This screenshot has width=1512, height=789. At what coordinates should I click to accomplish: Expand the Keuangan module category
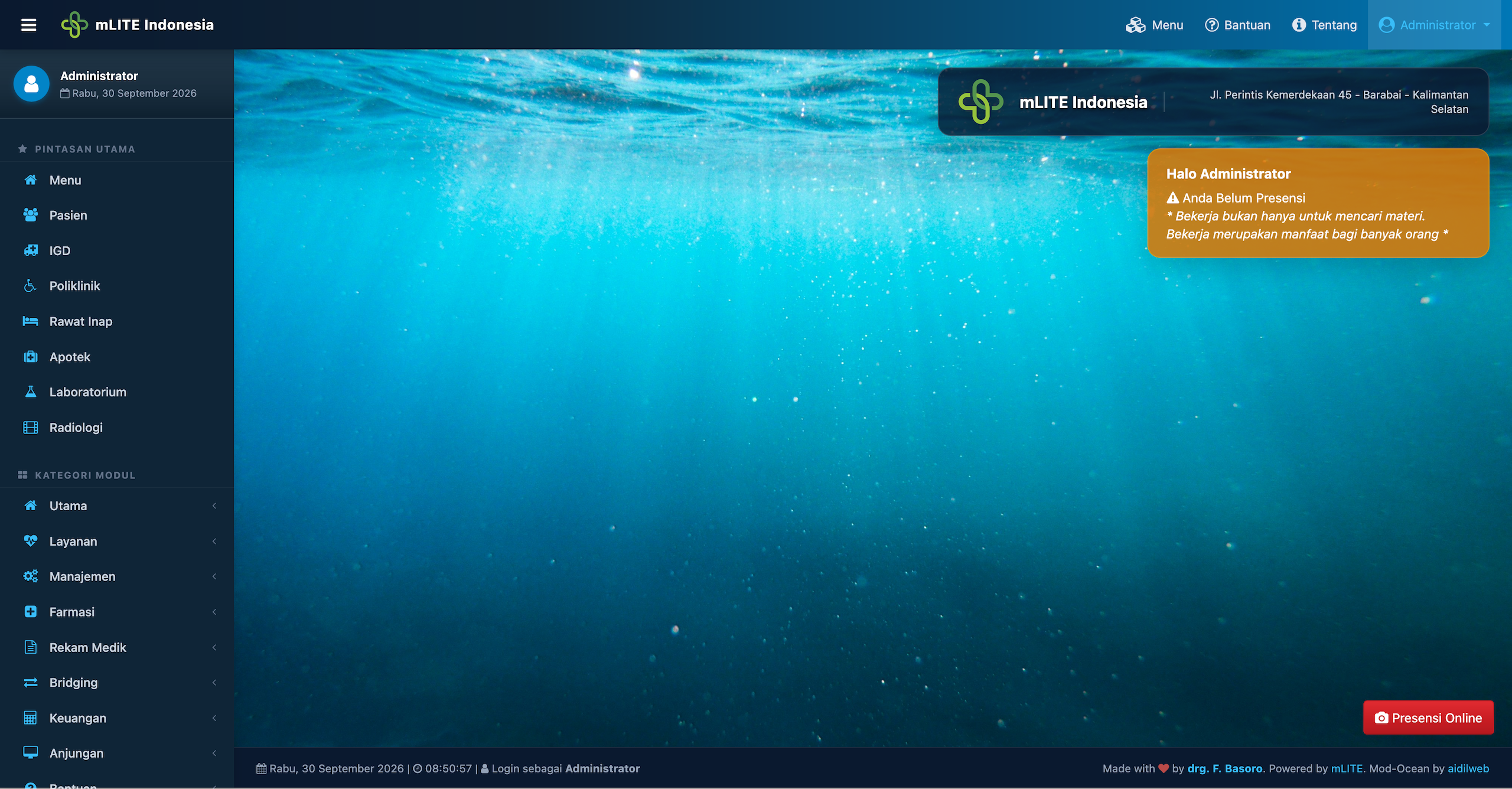[117, 718]
